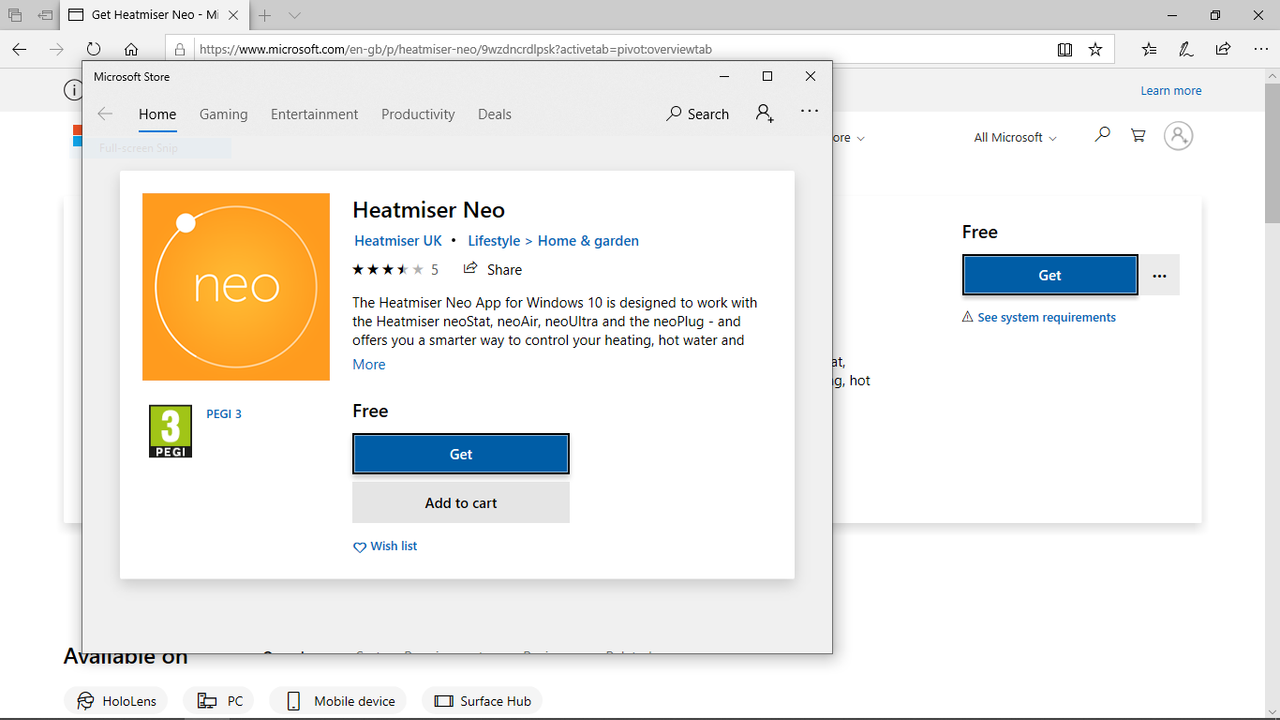Open Store's three-dot more menu
This screenshot has height=720, width=1280.
pos(810,113)
